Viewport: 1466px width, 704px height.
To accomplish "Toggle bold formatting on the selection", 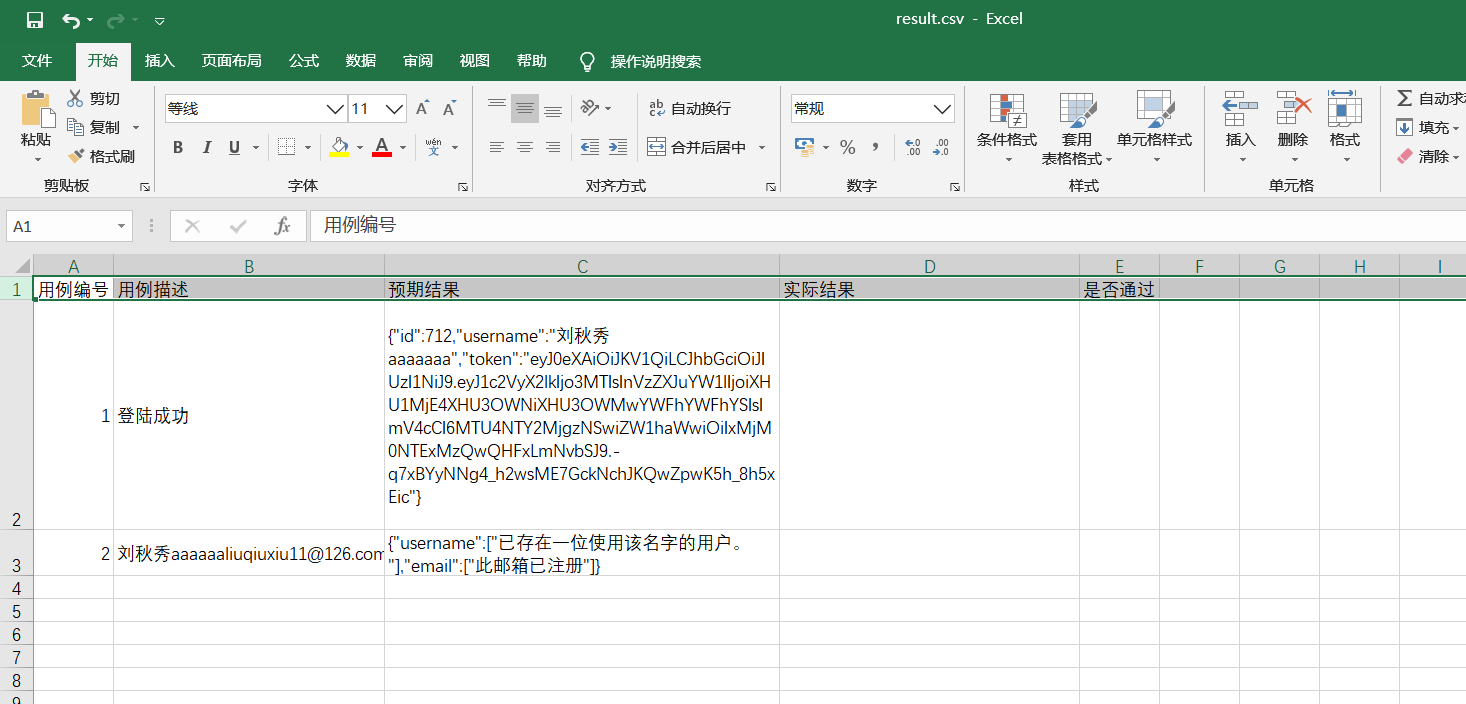I will point(178,146).
